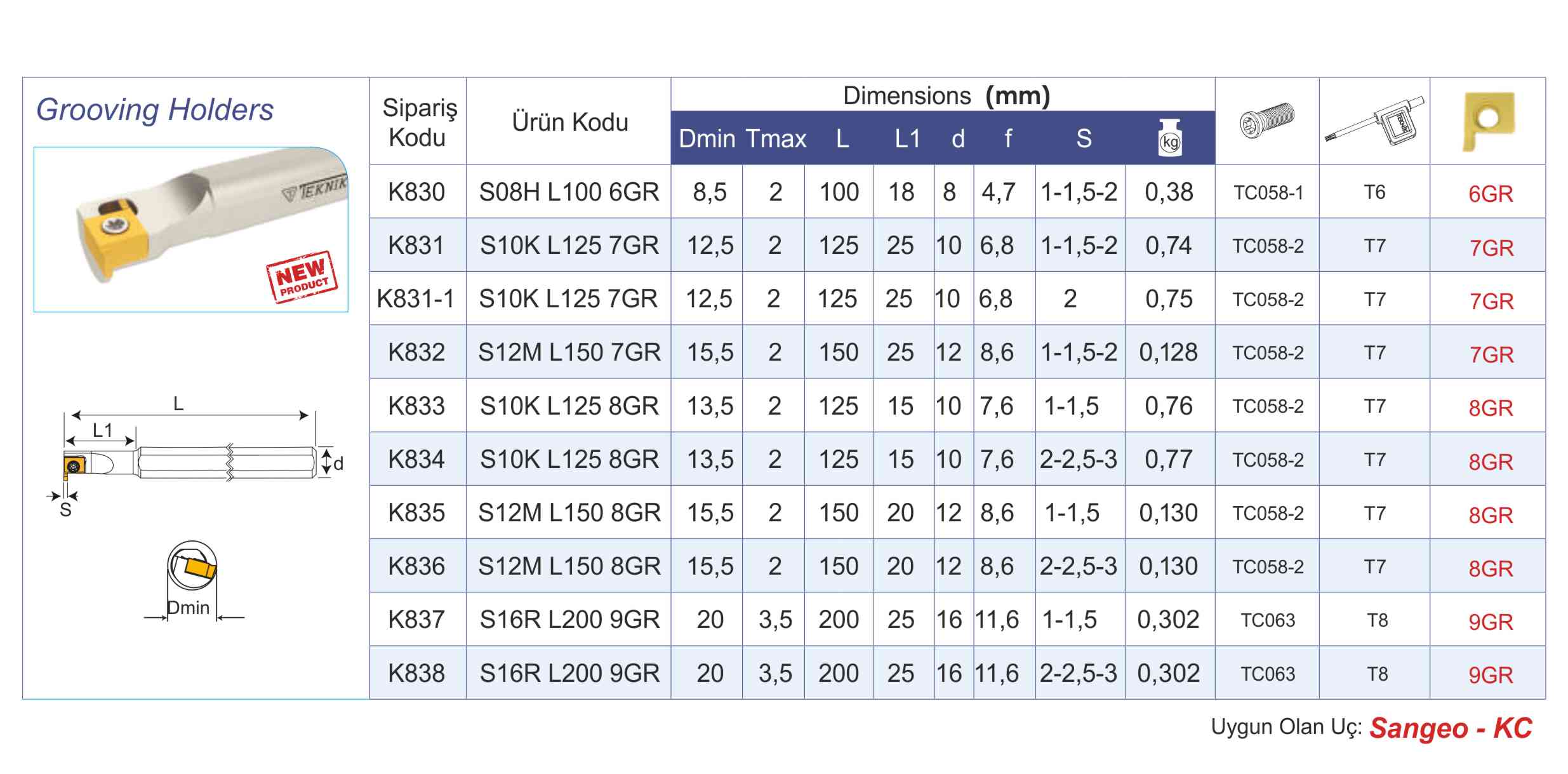
Task: Click the Sipariş Kodu column header
Action: pos(418,122)
